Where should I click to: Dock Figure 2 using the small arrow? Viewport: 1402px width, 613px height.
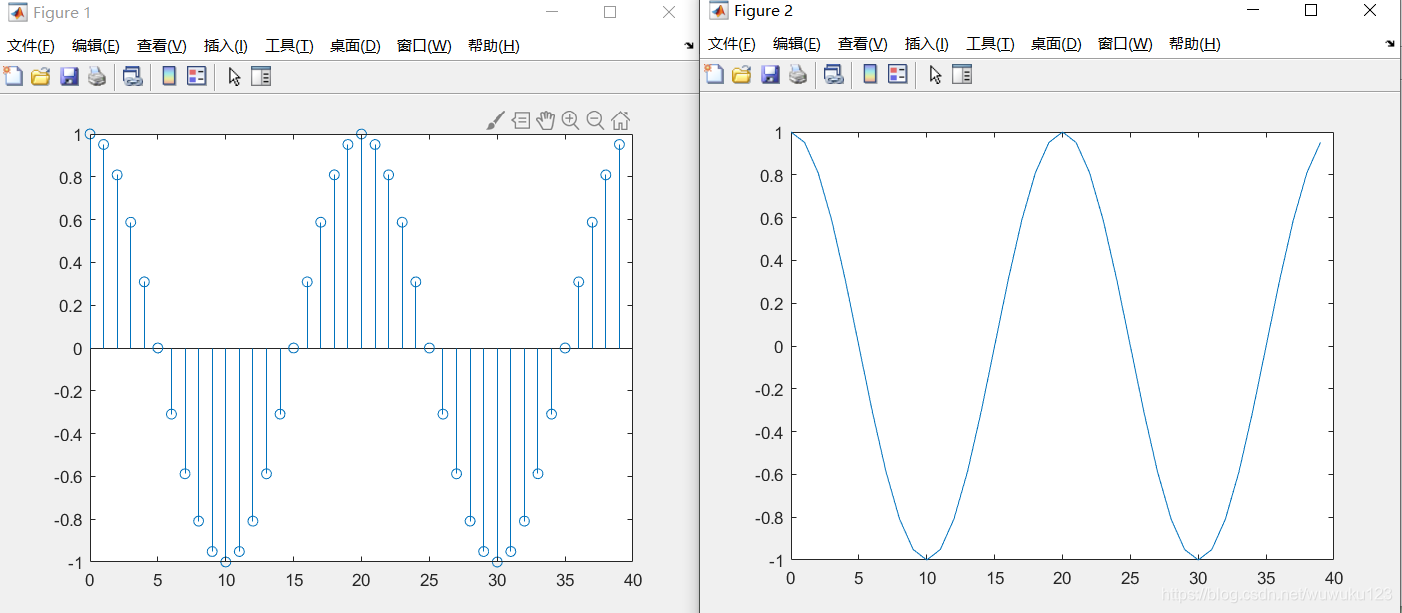pyautogui.click(x=1390, y=44)
